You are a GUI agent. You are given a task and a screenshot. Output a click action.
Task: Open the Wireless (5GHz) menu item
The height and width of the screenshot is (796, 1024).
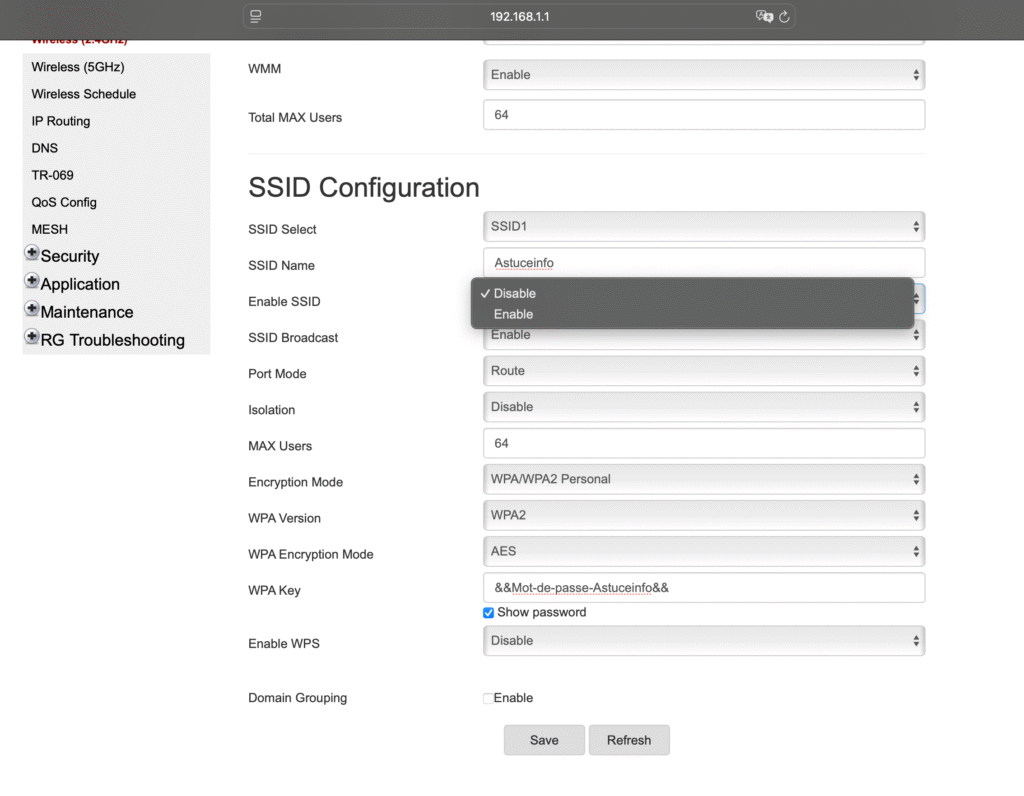78,67
